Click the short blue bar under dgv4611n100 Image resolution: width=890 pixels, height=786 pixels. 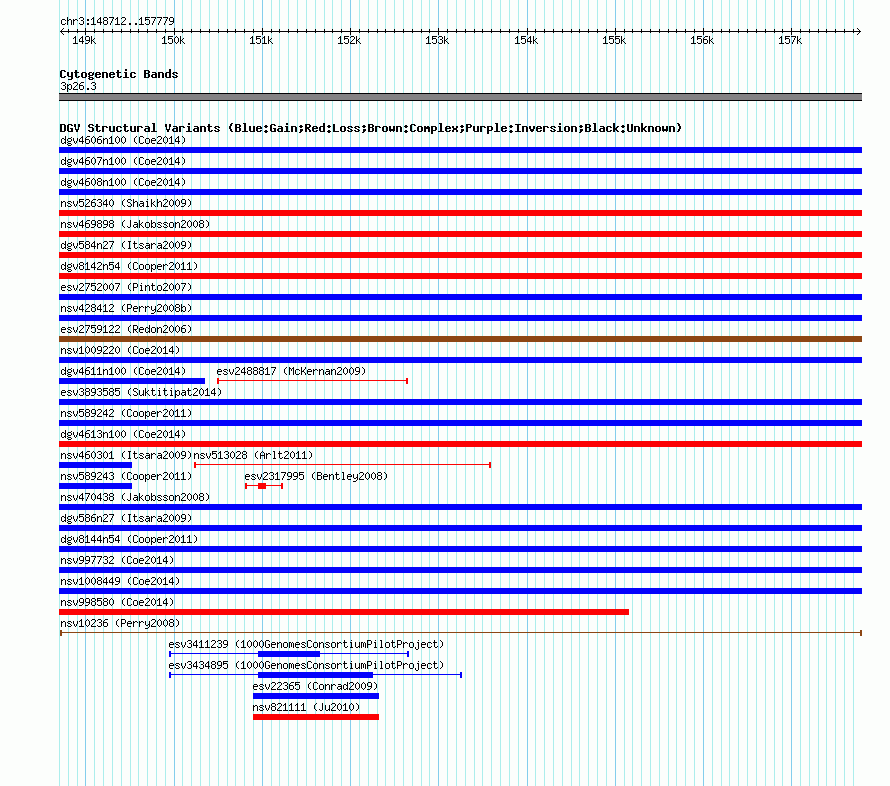click(x=132, y=381)
